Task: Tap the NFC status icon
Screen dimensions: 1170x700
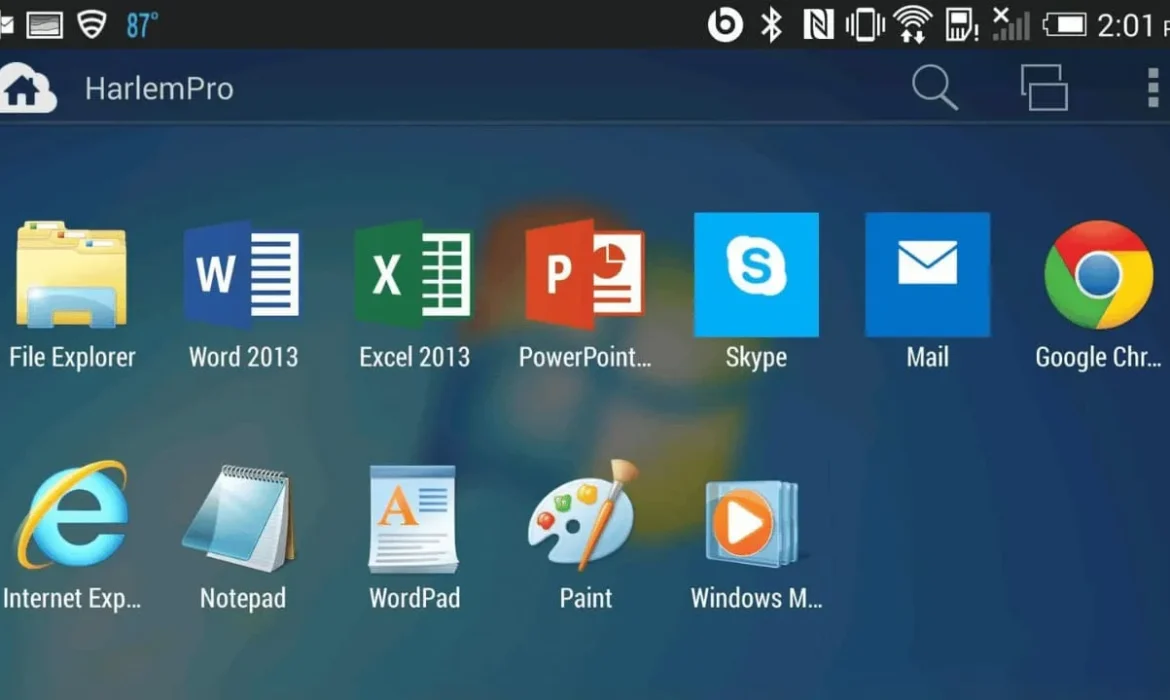Action: point(818,25)
